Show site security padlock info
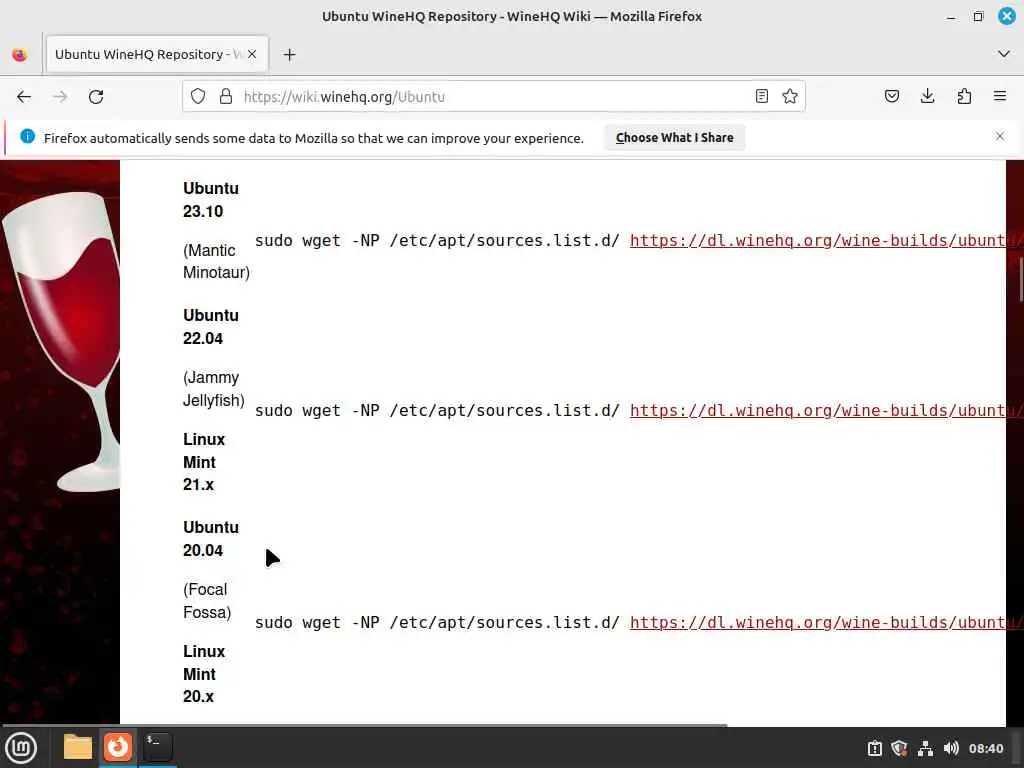This screenshot has height=768, width=1024. point(226,97)
